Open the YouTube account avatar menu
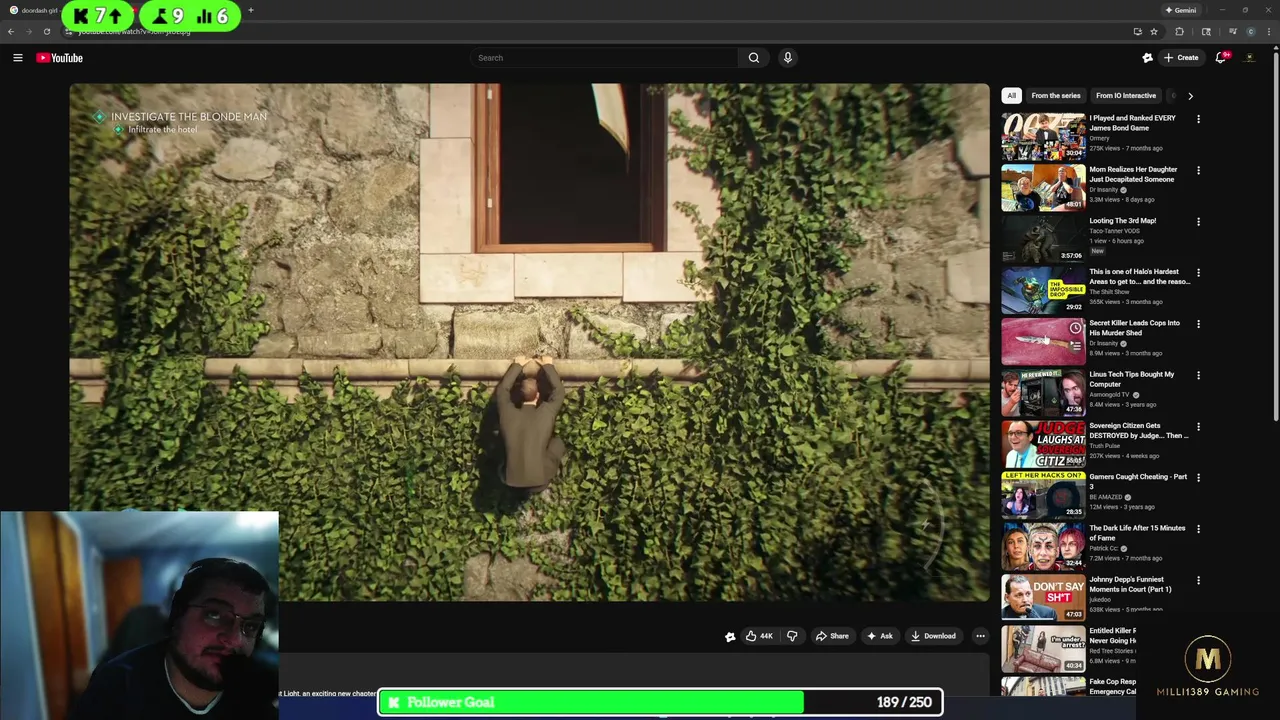 1249,58
